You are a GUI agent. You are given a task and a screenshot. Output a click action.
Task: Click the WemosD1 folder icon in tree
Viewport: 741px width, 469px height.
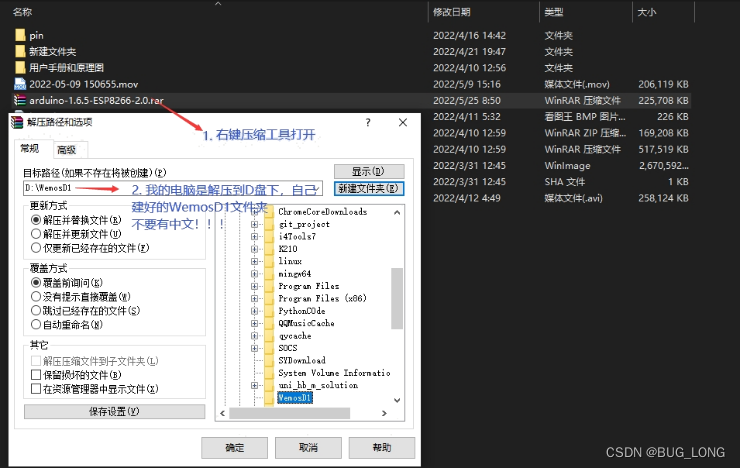click(269, 398)
